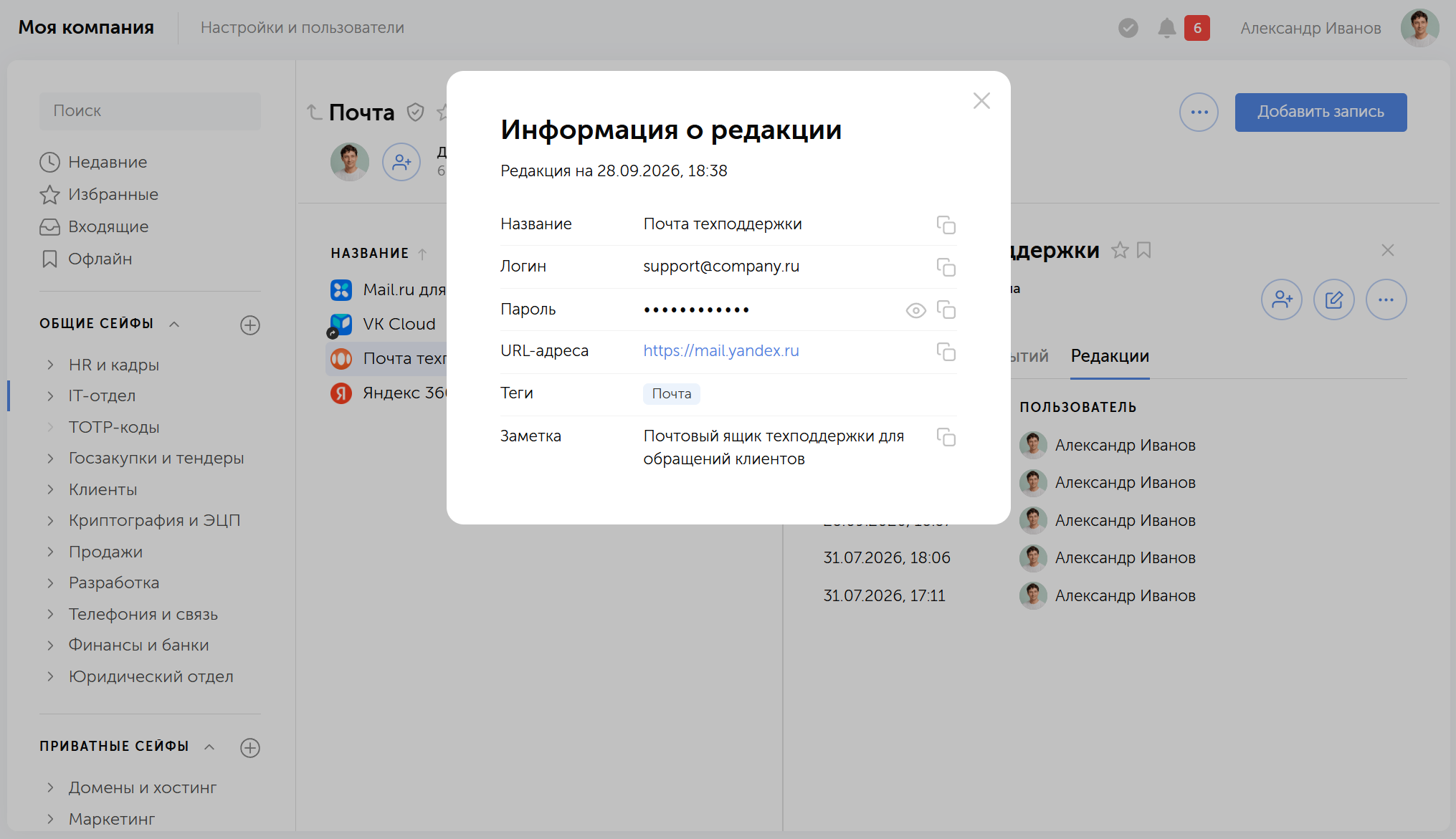Open the red notification counter badge
This screenshot has width=1456, height=839.
[1197, 28]
